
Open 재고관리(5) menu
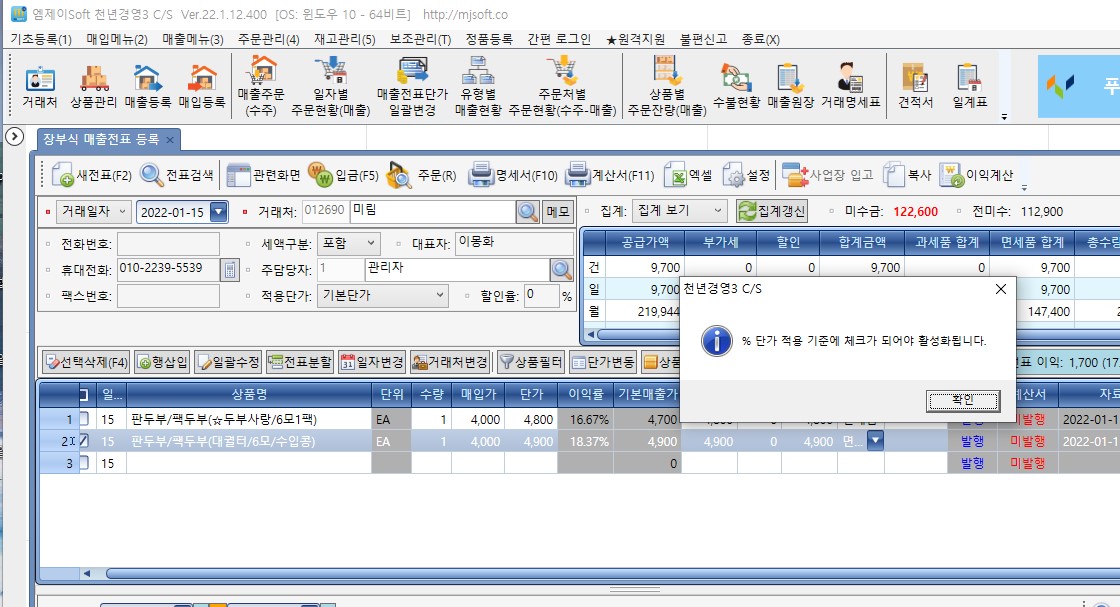(344, 39)
